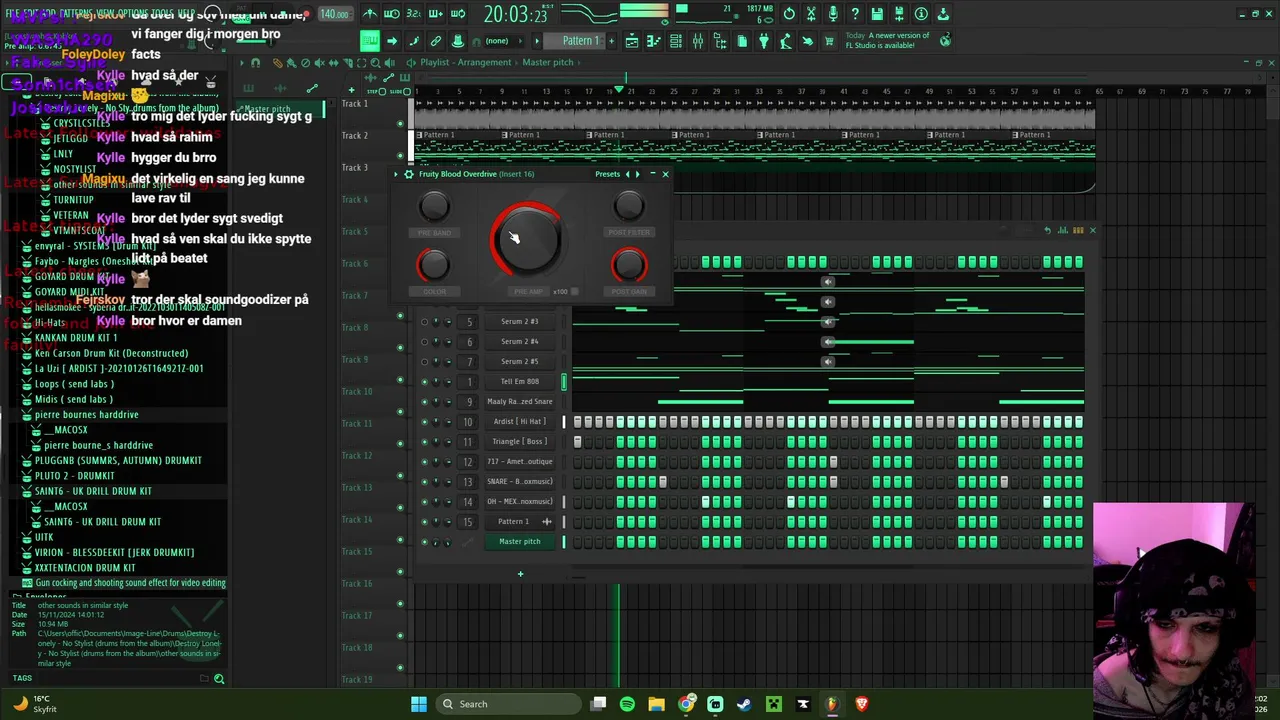Toggle the first step of Triangle [ Boss ]
This screenshot has height=720, width=1280.
(x=577, y=442)
